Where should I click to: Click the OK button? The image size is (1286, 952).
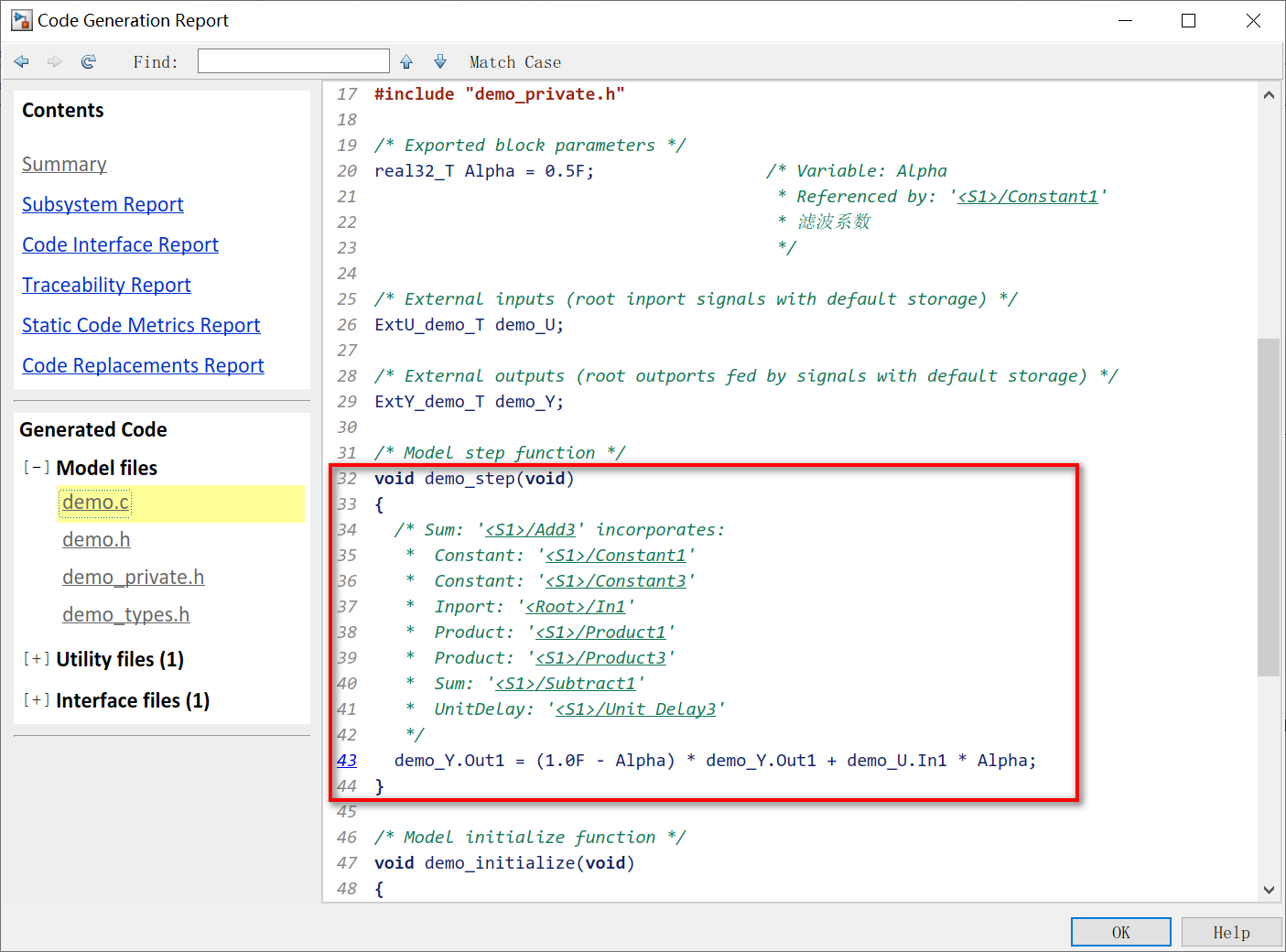tap(1121, 932)
